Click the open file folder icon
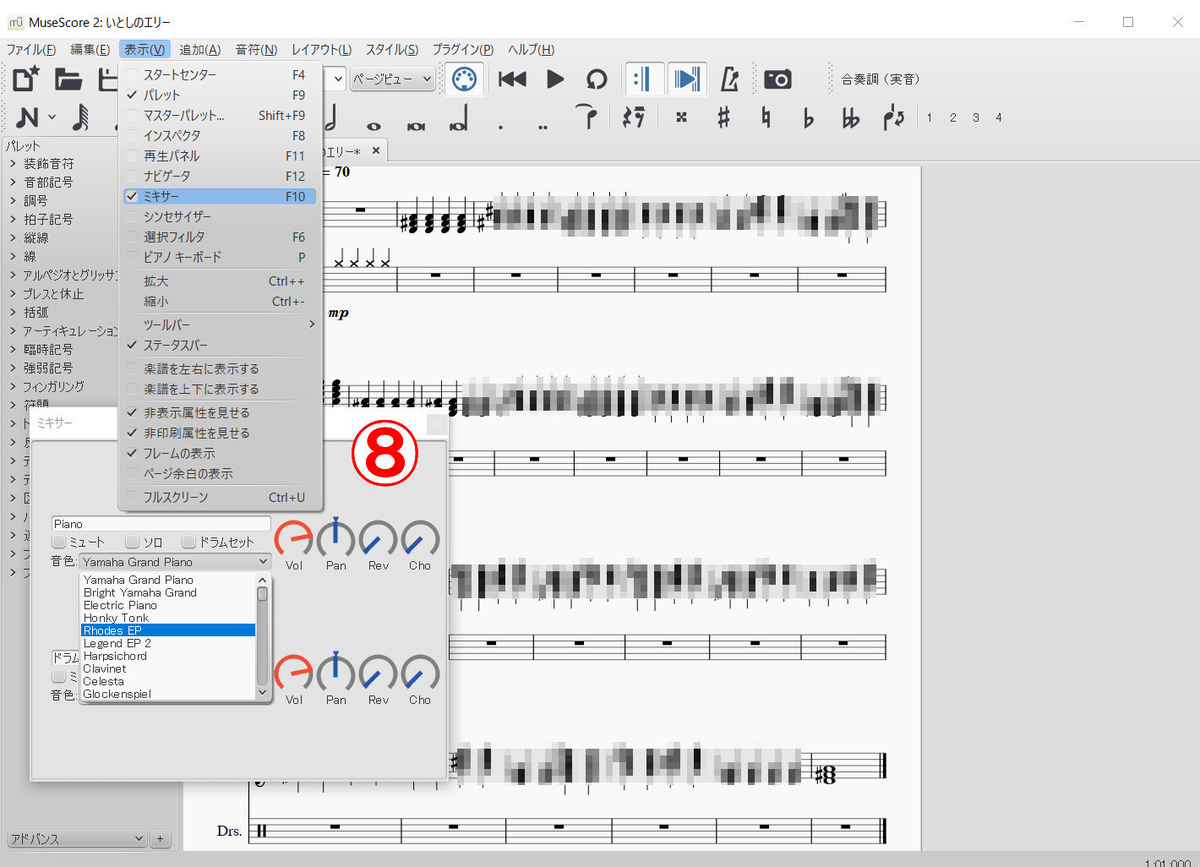This screenshot has height=867, width=1200. pos(68,79)
